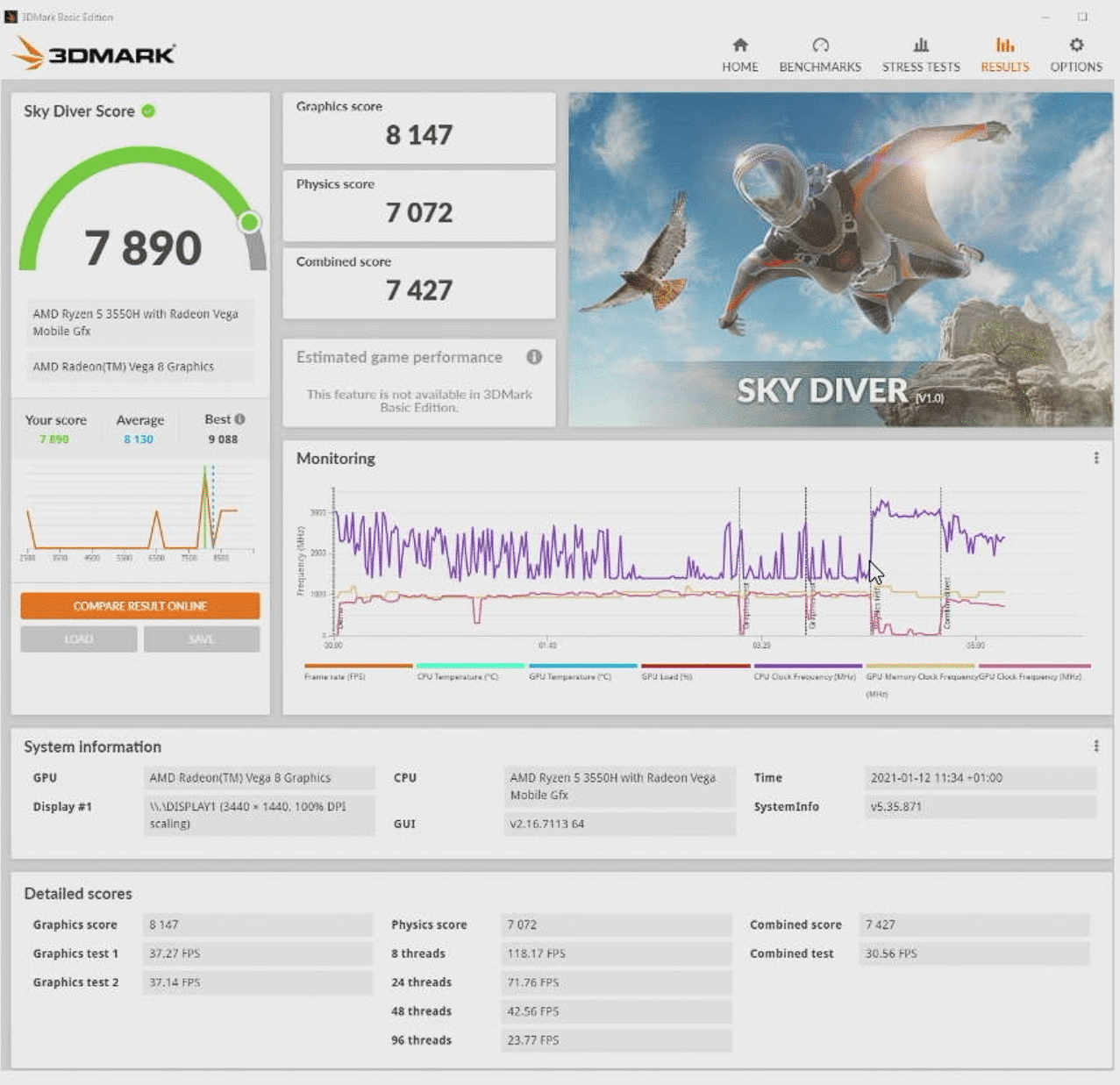The height and width of the screenshot is (1085, 1120).
Task: Click the CPU Clock Frequency legend bar
Action: click(x=808, y=666)
